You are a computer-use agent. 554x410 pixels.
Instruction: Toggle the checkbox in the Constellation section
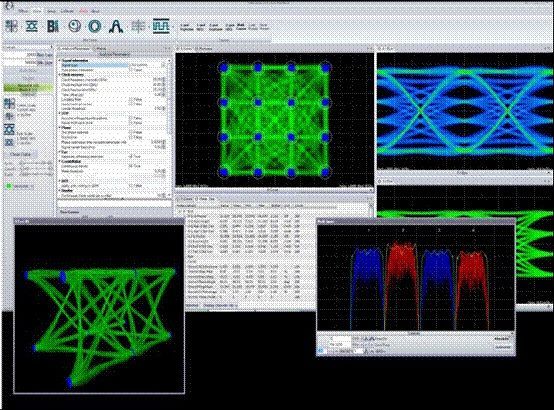click(x=131, y=166)
